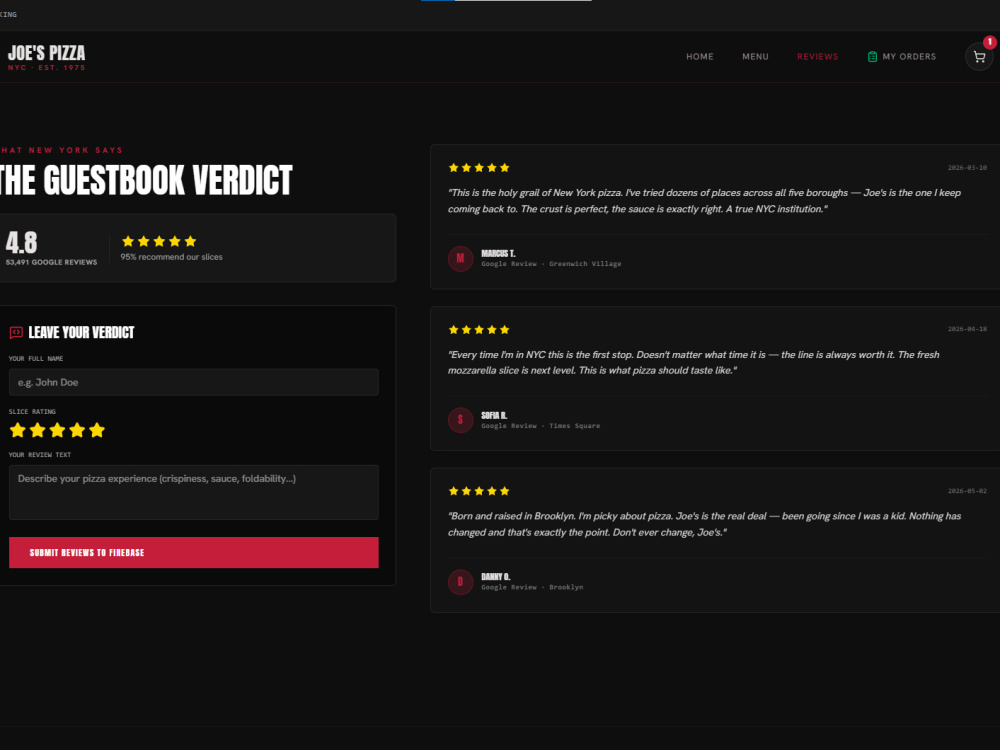Click The Guestbook Verdict heading
The width and height of the screenshot is (1000, 750).
pos(146,180)
